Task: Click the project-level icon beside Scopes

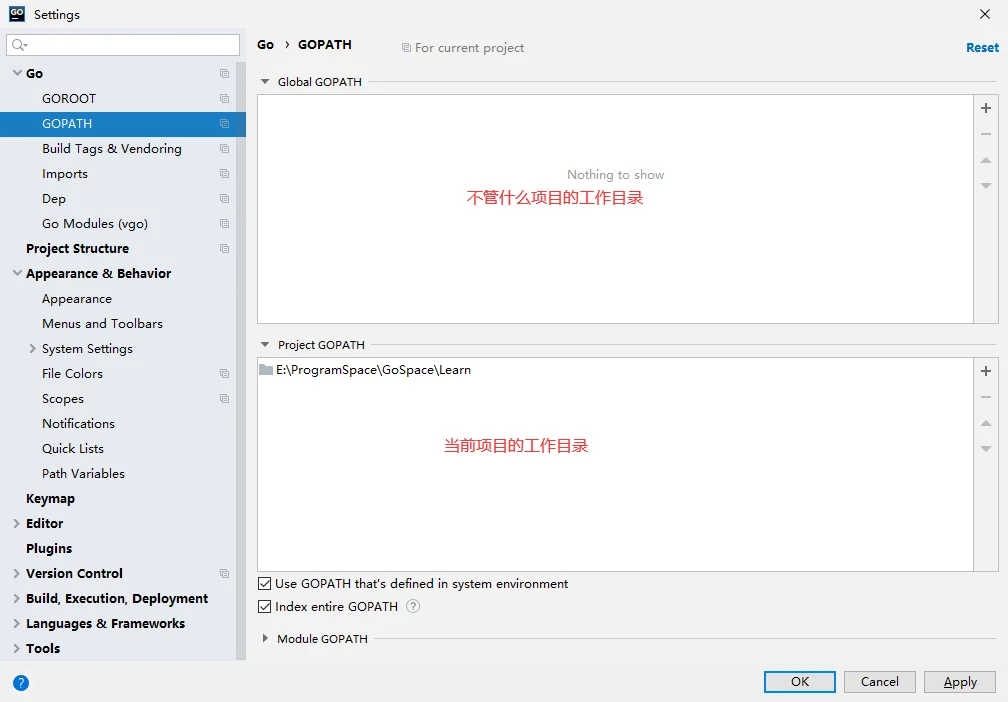Action: pos(224,399)
